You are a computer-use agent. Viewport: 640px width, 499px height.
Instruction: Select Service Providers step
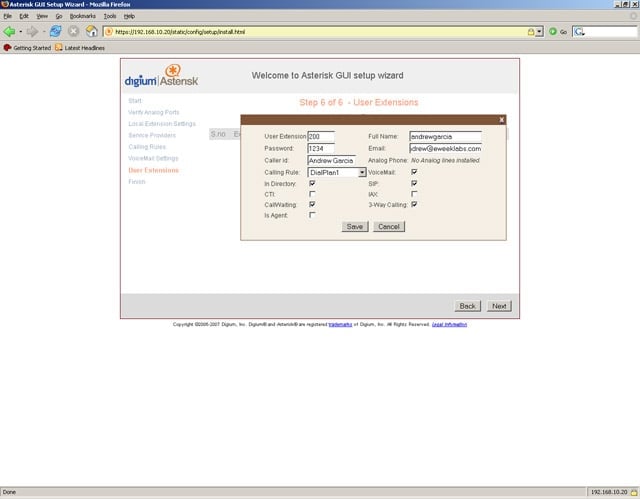tap(152, 135)
